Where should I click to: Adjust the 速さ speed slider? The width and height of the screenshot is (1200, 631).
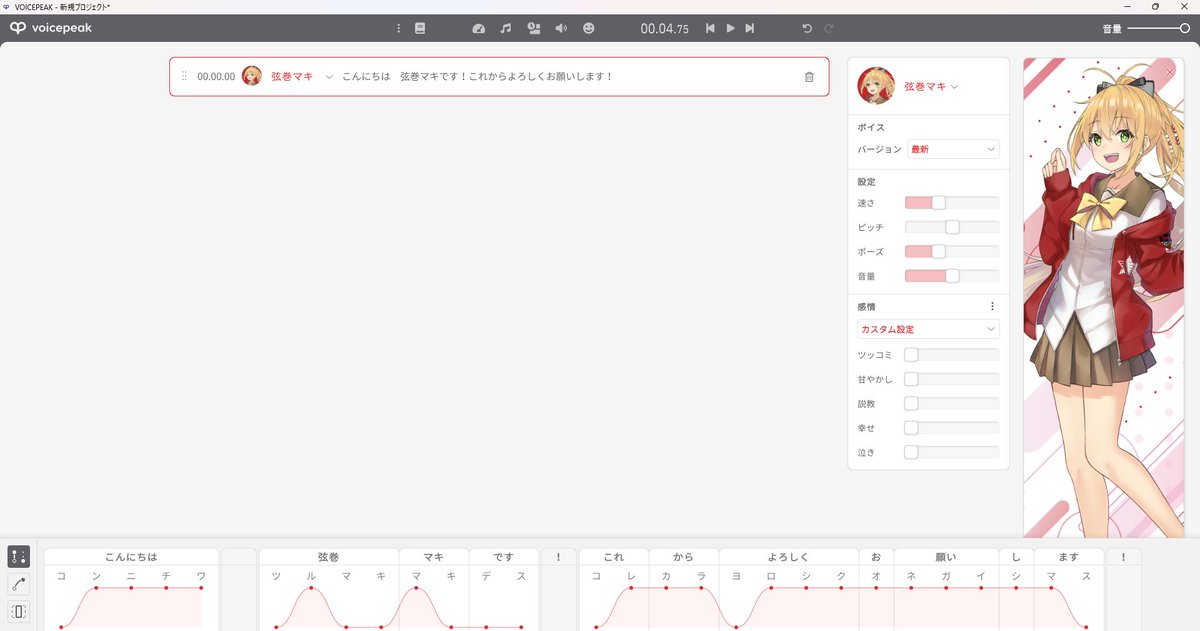pos(951,203)
